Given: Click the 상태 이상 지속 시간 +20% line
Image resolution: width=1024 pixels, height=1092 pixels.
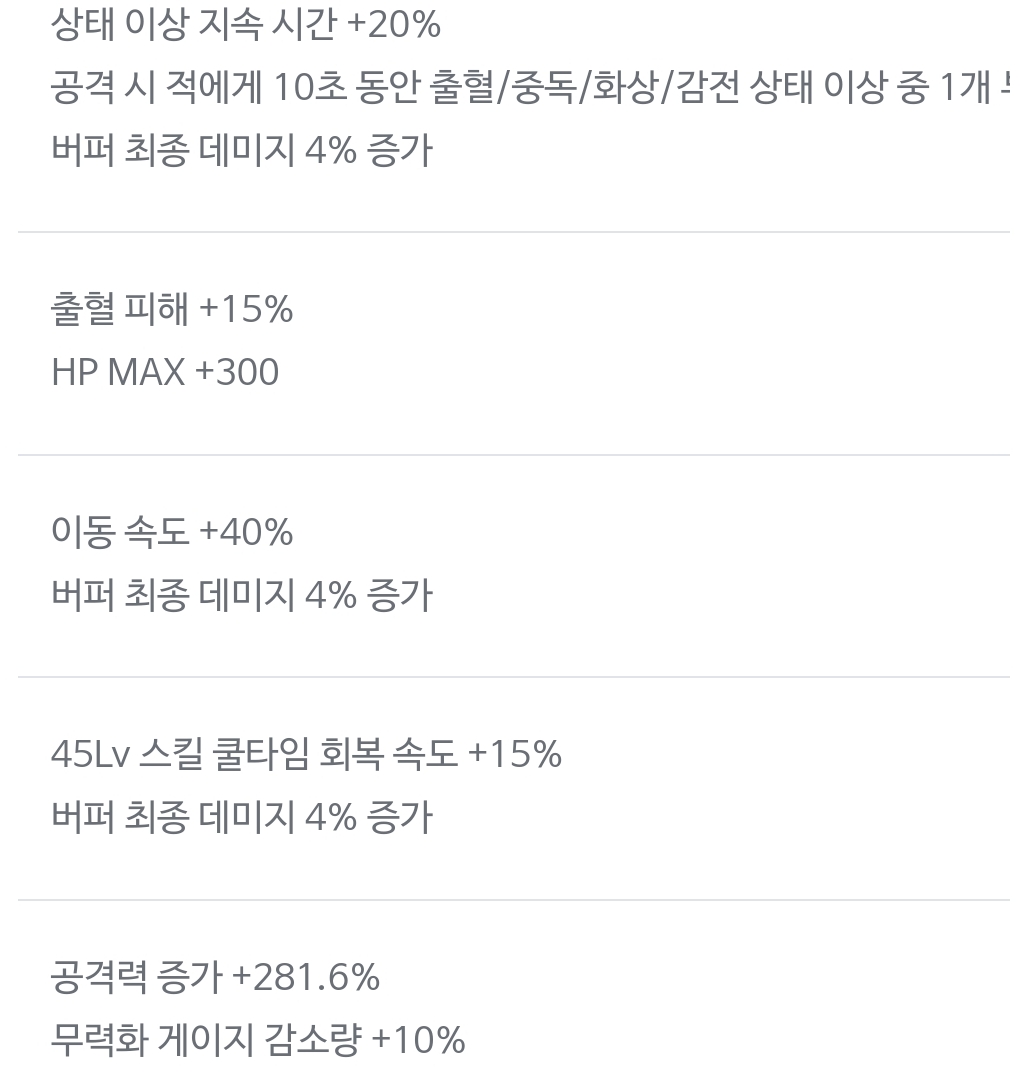Looking at the screenshot, I should [x=245, y=24].
